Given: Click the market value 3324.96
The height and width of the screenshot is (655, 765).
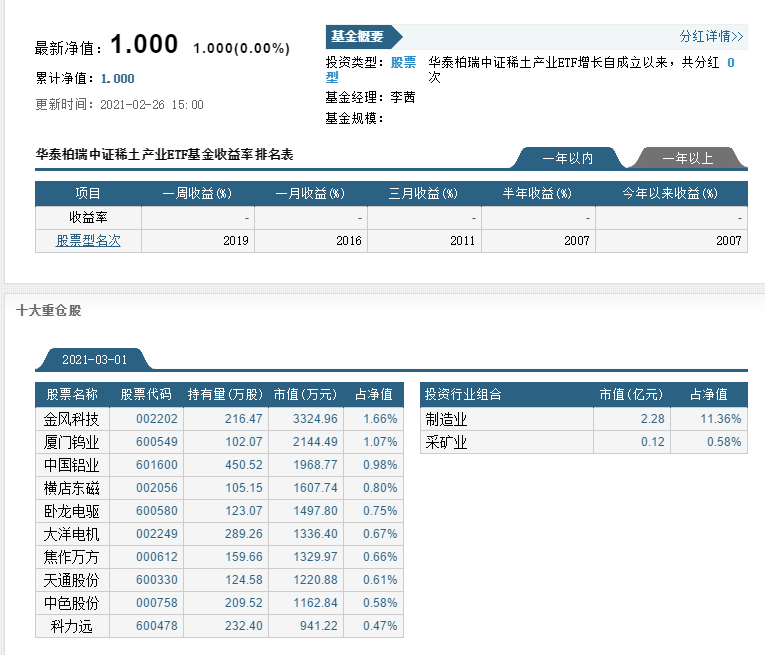Looking at the screenshot, I should pyautogui.click(x=315, y=418).
